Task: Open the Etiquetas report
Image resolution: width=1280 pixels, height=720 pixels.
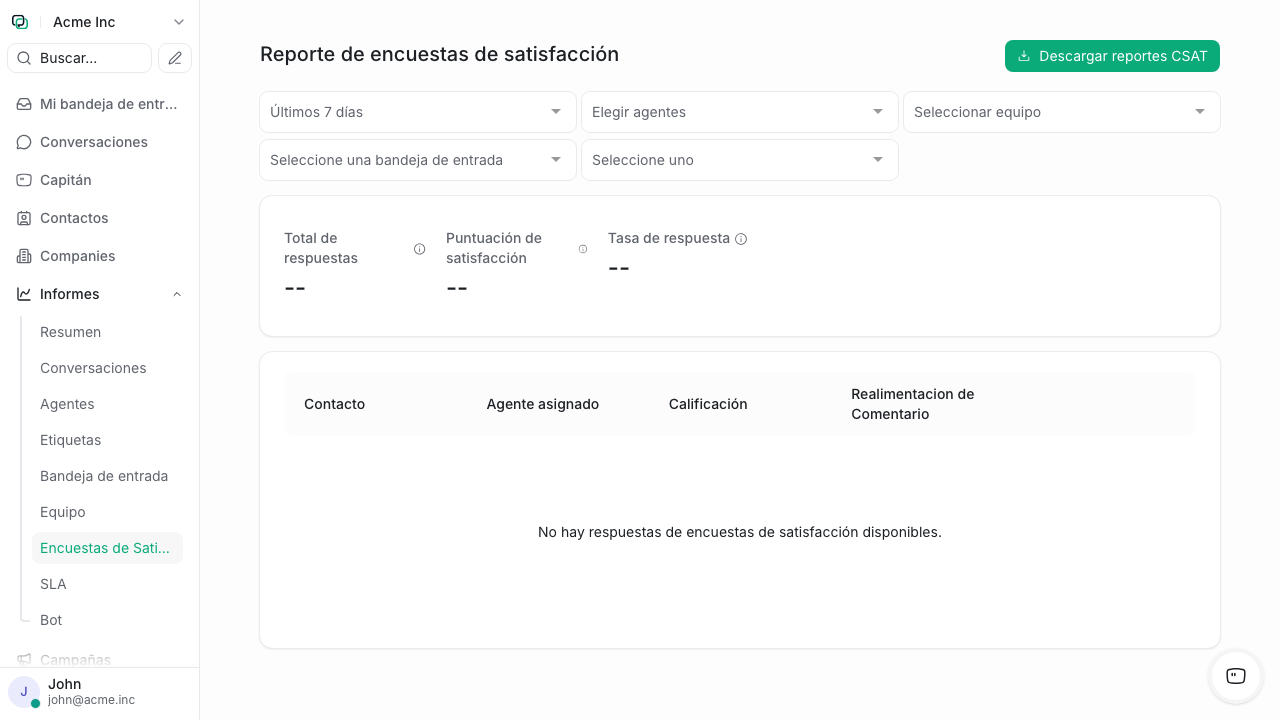Action: (x=68, y=440)
